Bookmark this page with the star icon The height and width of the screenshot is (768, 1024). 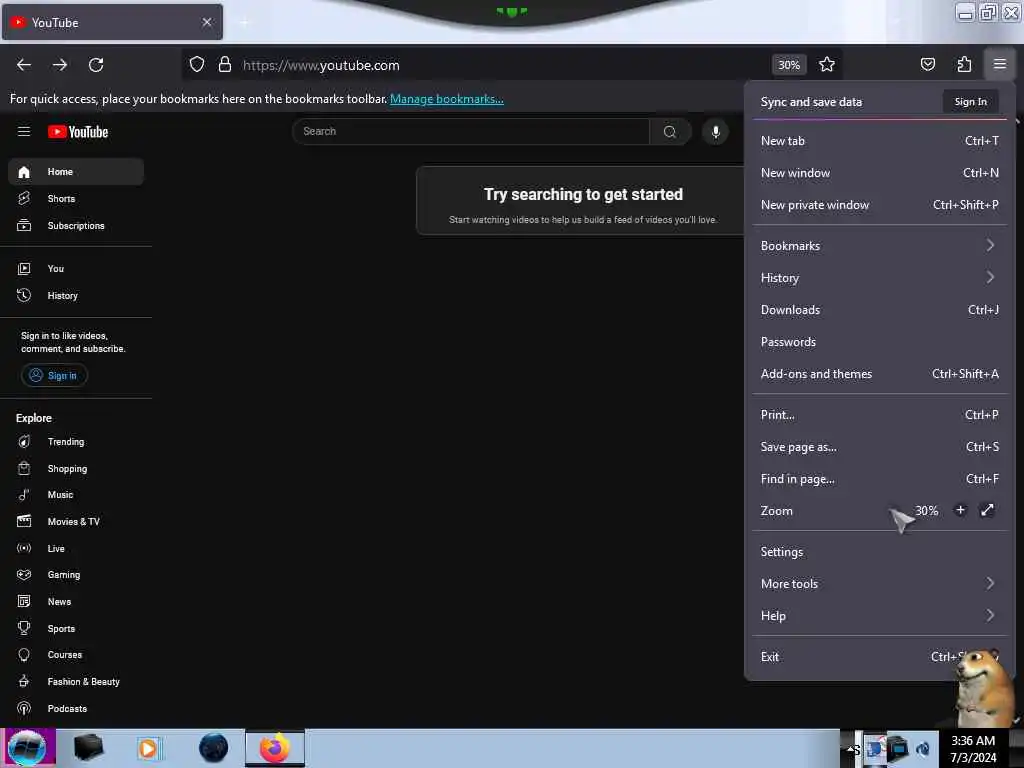[827, 65]
